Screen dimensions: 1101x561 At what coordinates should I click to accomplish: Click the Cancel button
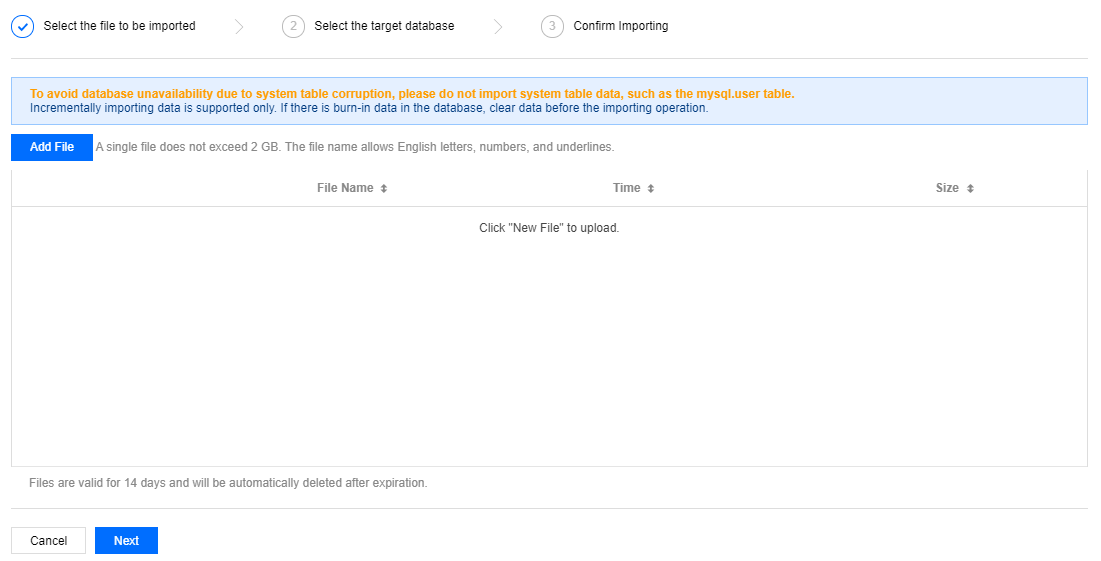tap(48, 541)
